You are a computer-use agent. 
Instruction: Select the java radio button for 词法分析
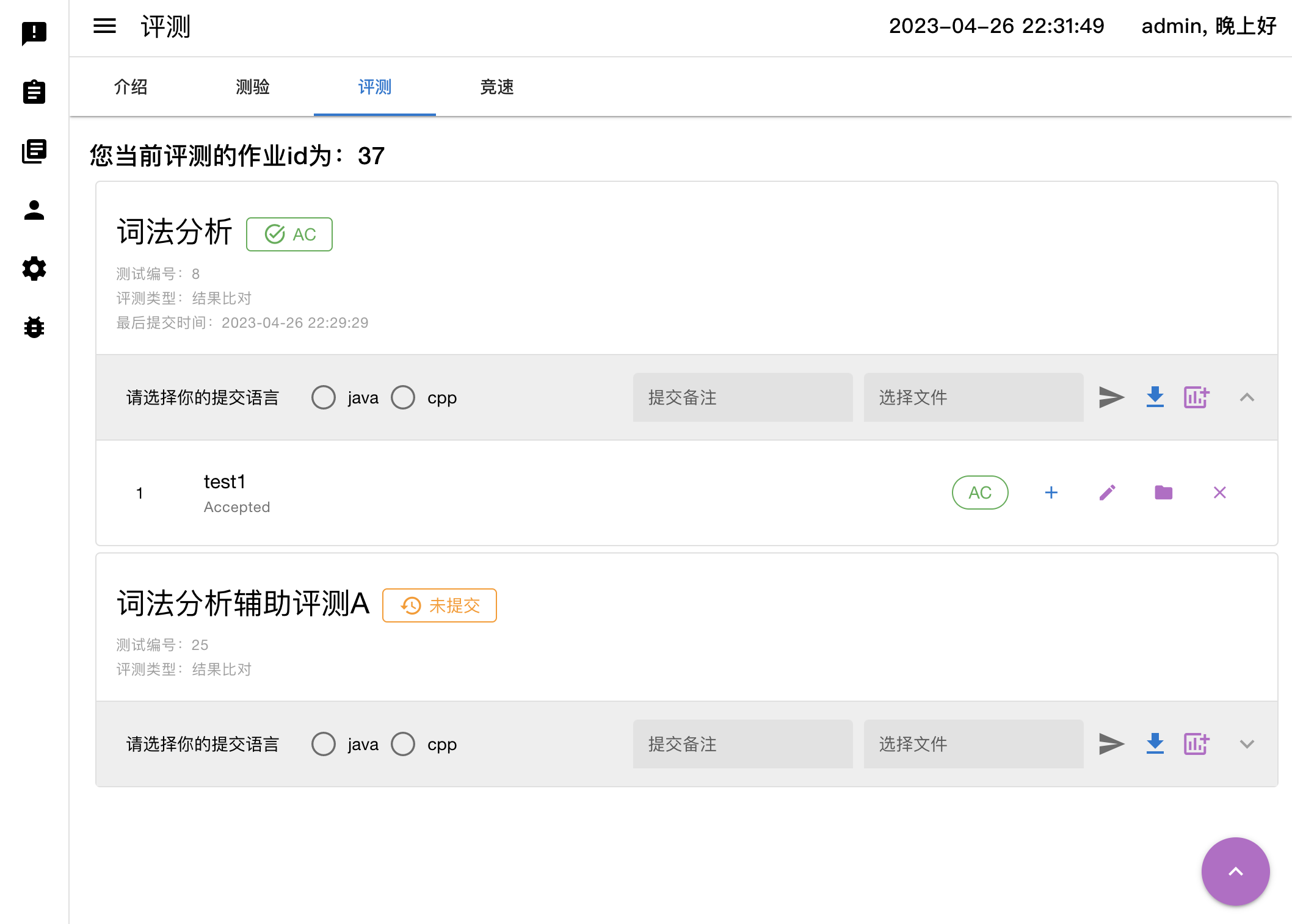[x=324, y=397]
